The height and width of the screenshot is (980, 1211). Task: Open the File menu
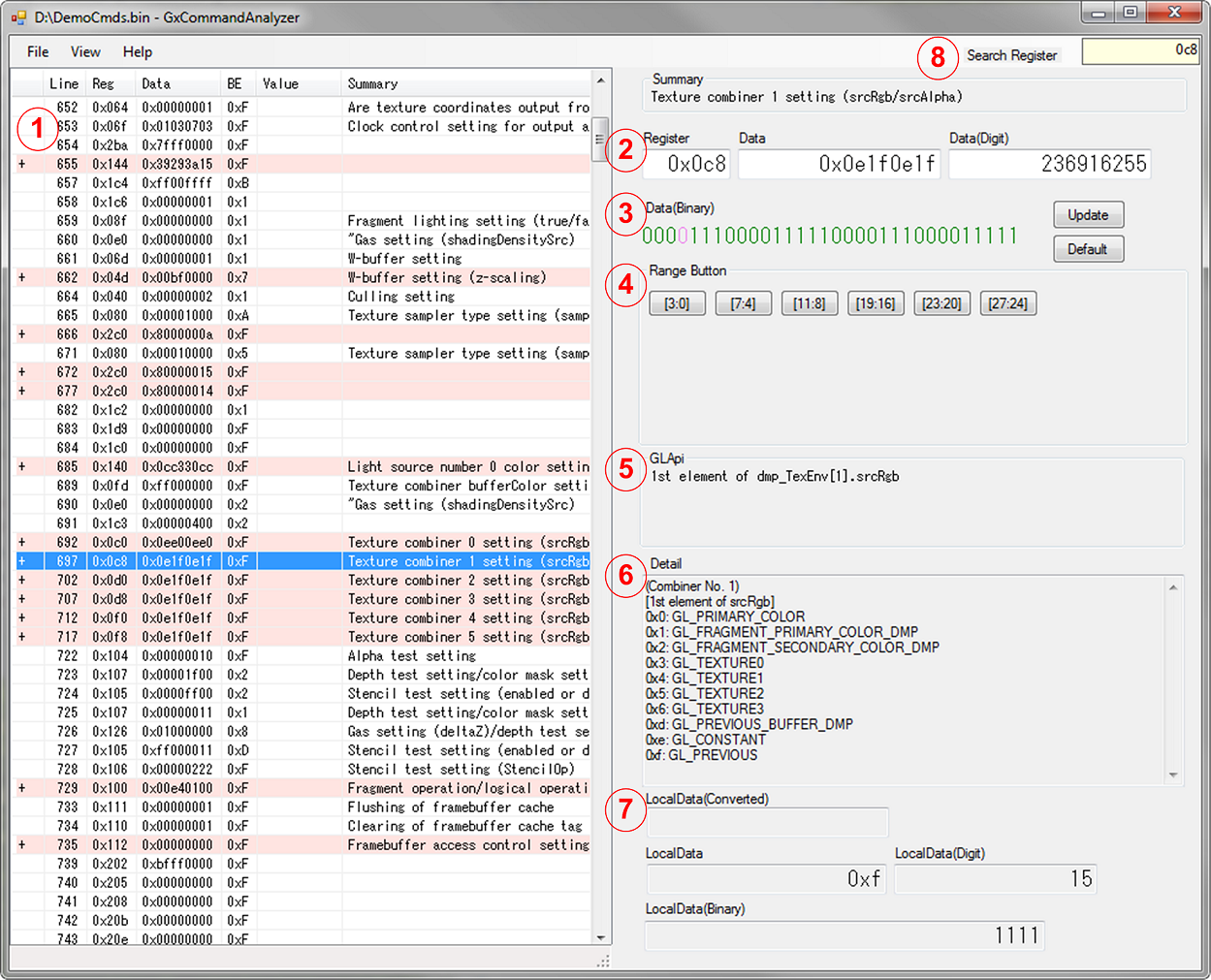pos(38,52)
